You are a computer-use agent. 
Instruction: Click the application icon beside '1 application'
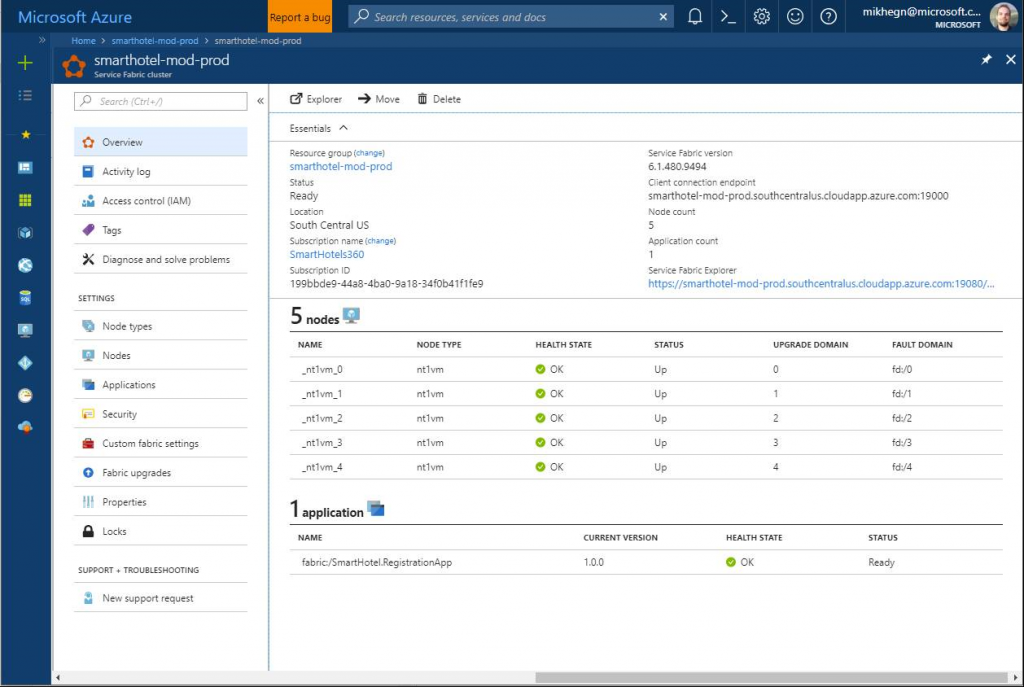[376, 509]
